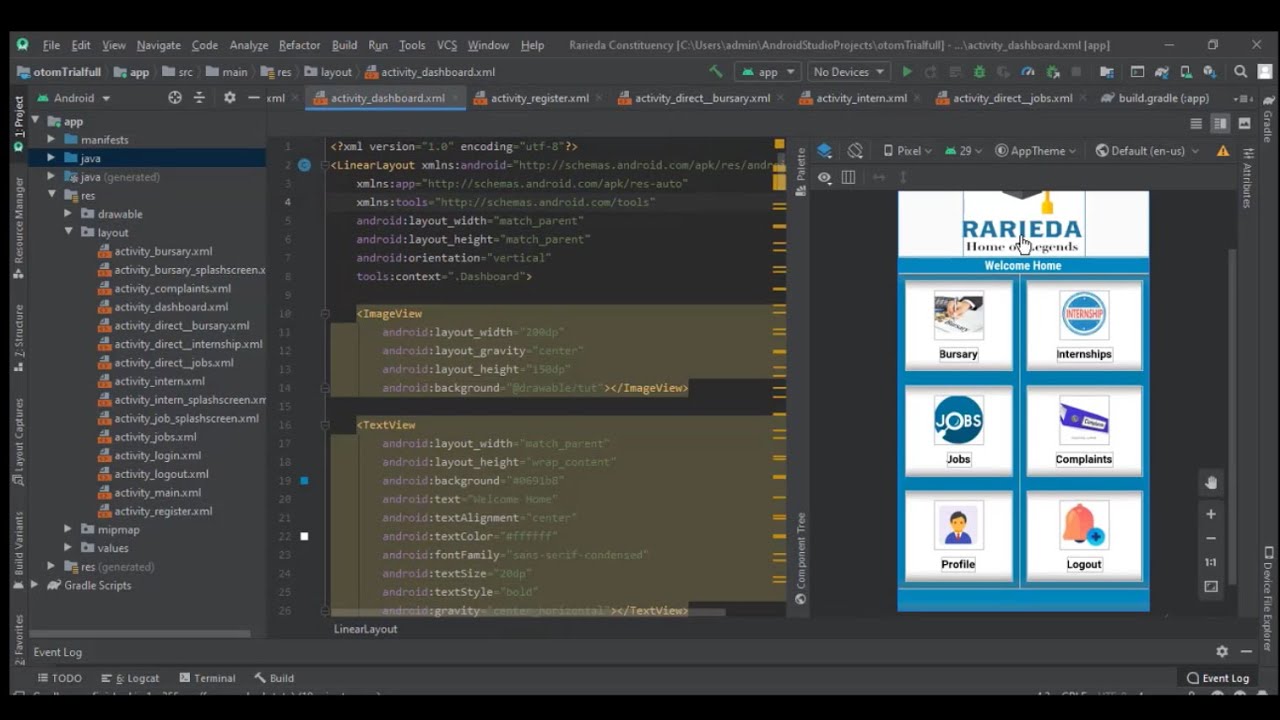Open the No Devices dropdown
The image size is (1280, 720).
[x=849, y=72]
